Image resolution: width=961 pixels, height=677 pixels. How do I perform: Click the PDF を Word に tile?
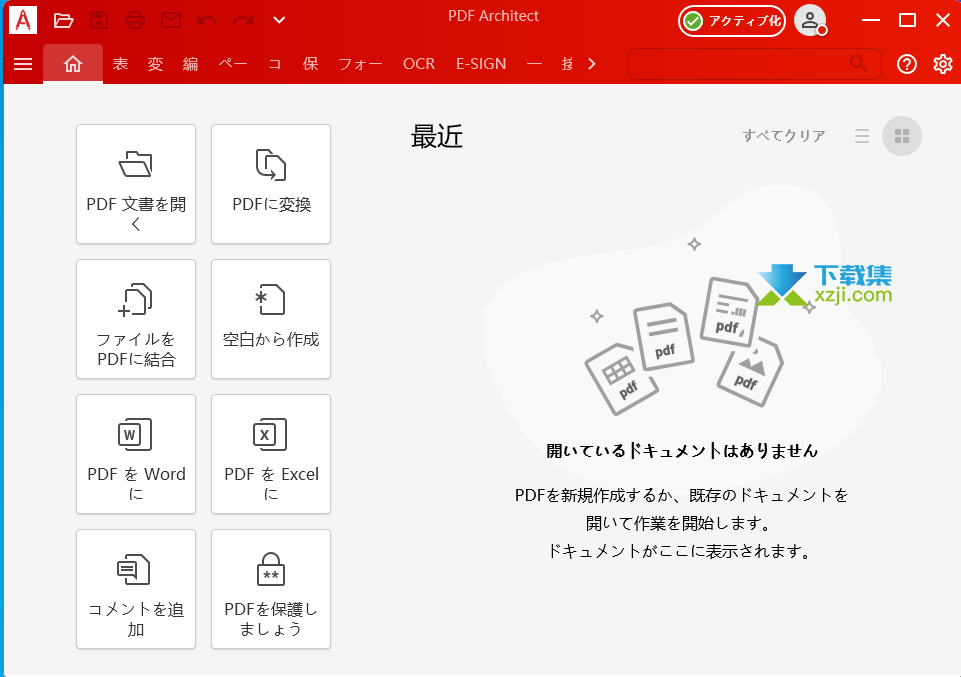coord(136,454)
